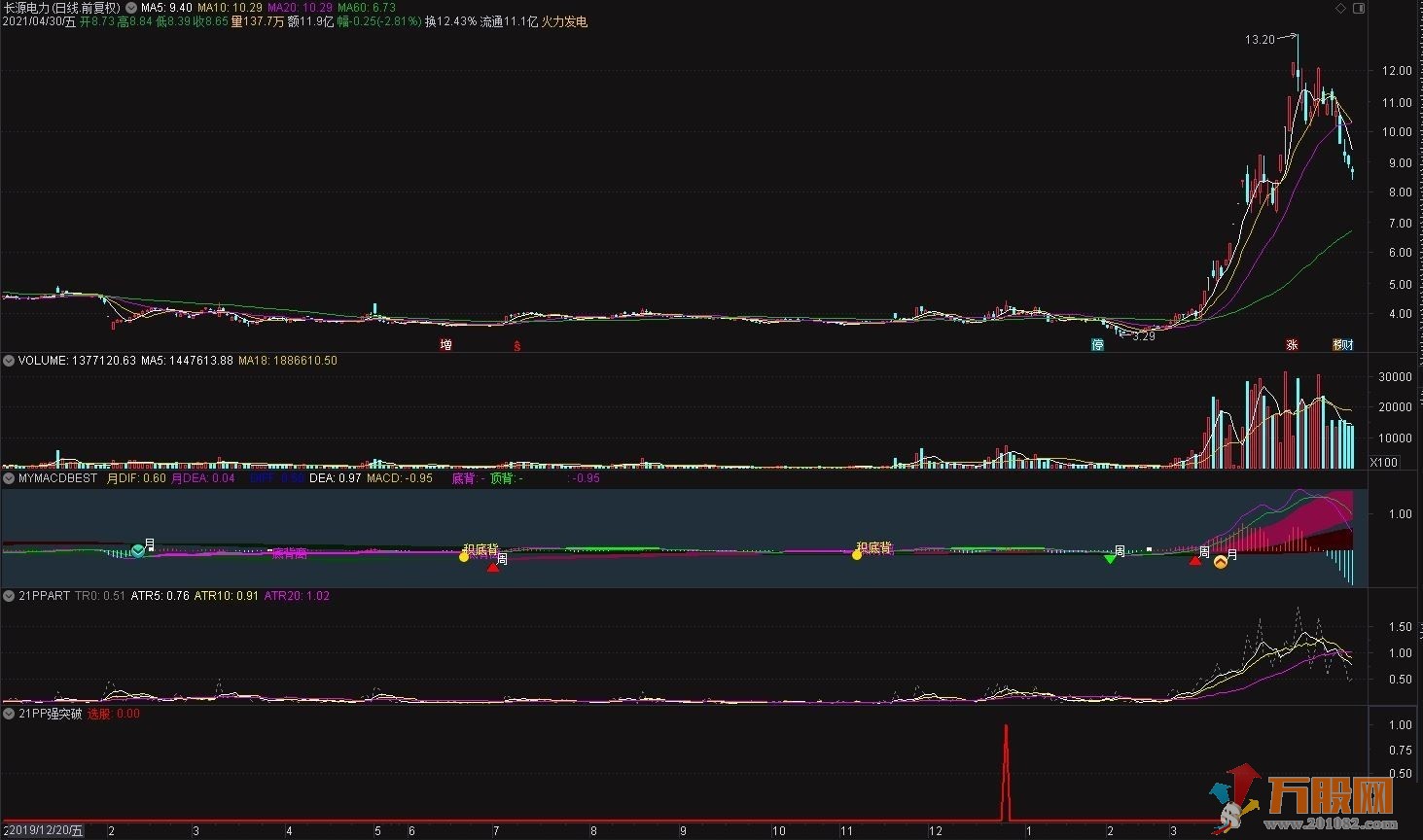Viewport: 1423px width, 840px height.
Task: Select the MA5: 9.40 average label
Action: coord(166,8)
